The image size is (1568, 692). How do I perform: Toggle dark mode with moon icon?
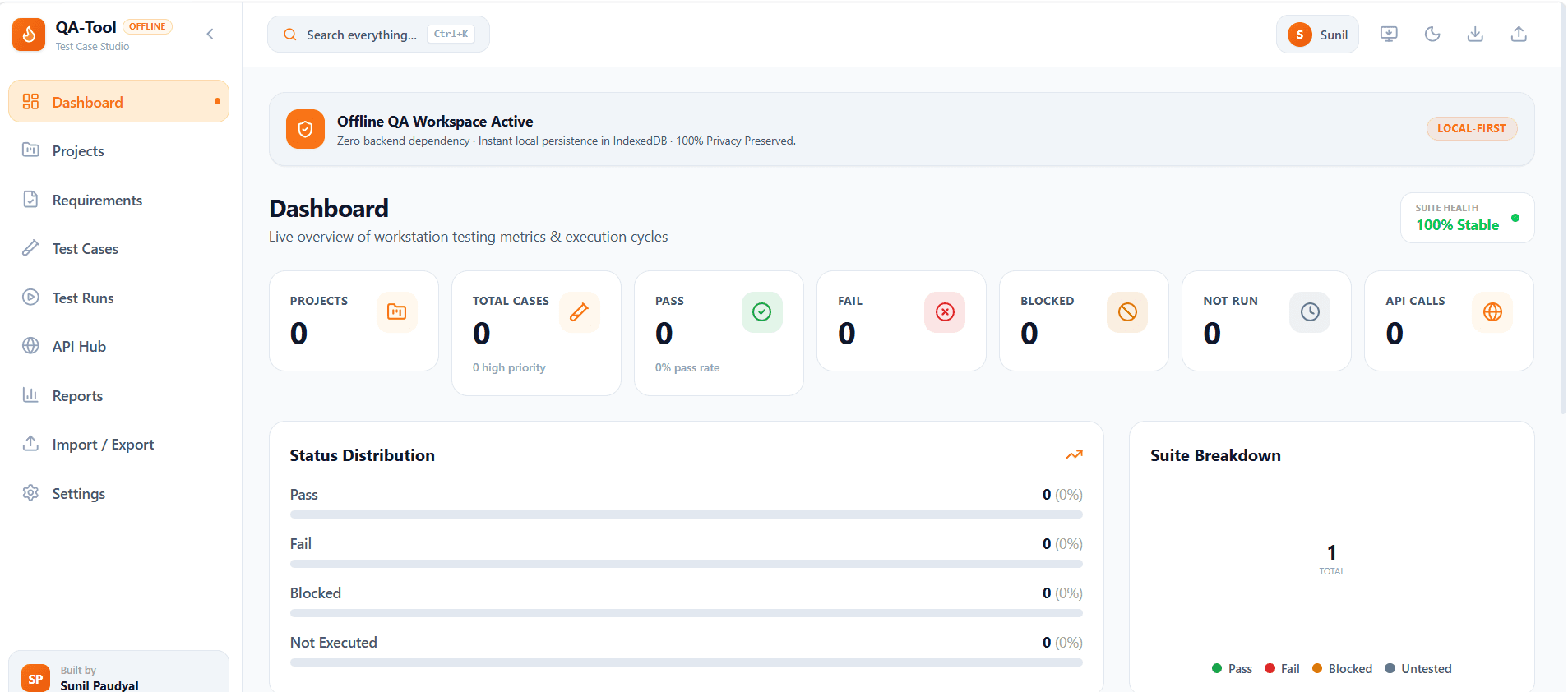tap(1432, 34)
